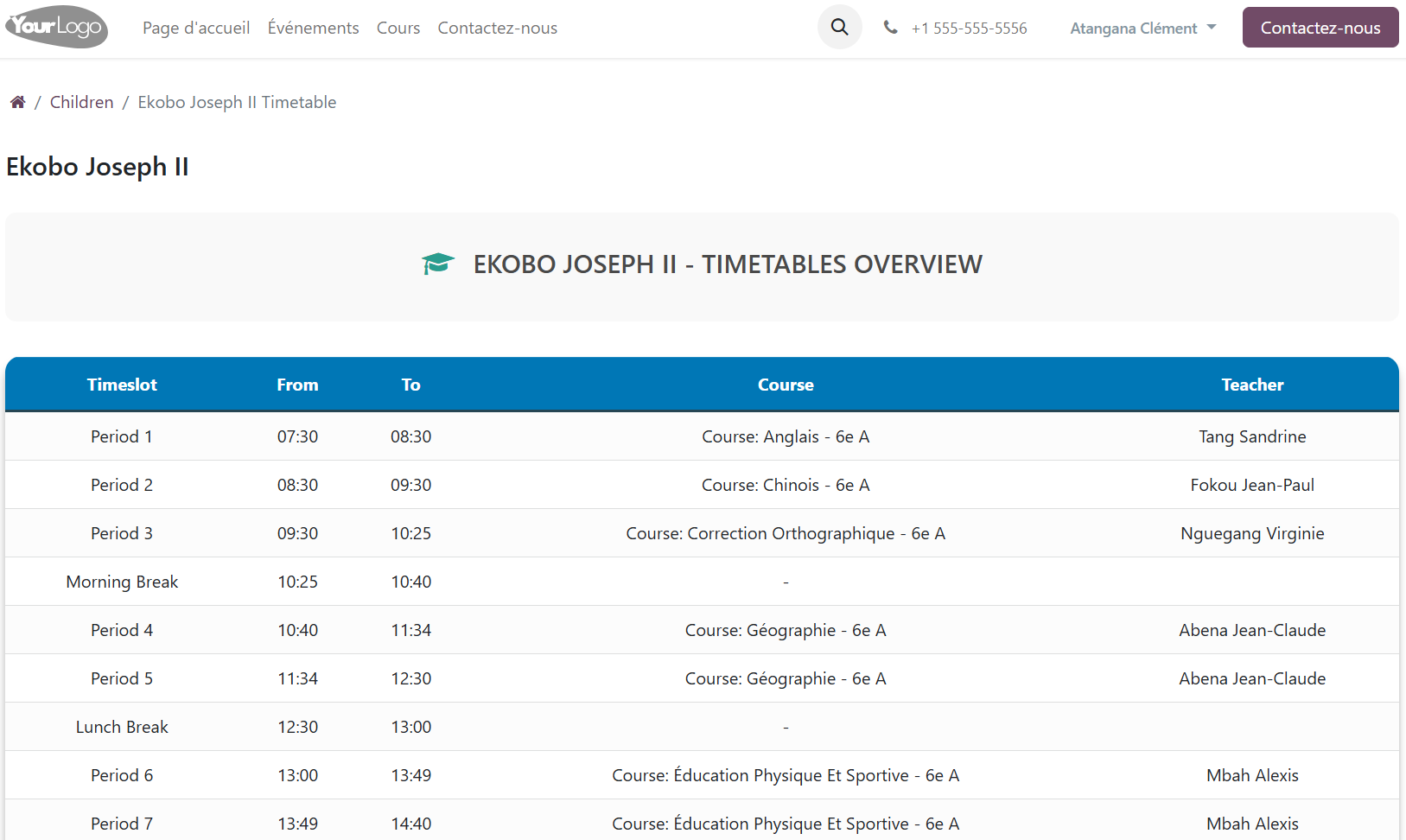Select the Period 4 timeslot cell

click(x=122, y=630)
